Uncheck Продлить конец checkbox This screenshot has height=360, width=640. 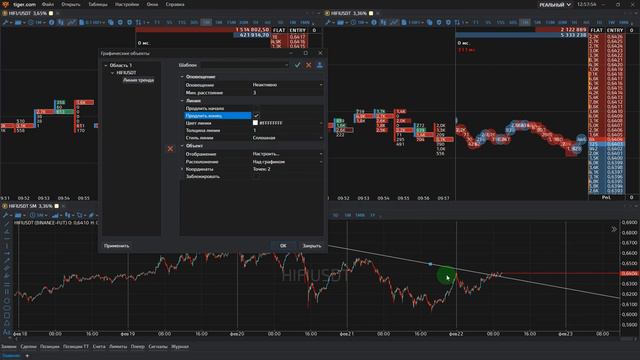pos(256,116)
